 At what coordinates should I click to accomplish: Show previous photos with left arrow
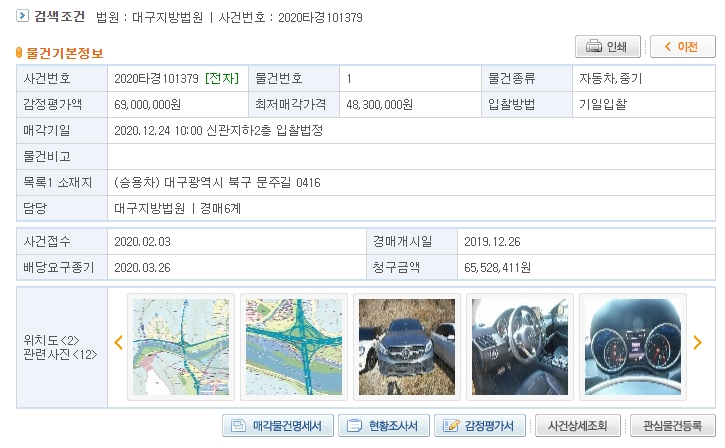tap(118, 343)
